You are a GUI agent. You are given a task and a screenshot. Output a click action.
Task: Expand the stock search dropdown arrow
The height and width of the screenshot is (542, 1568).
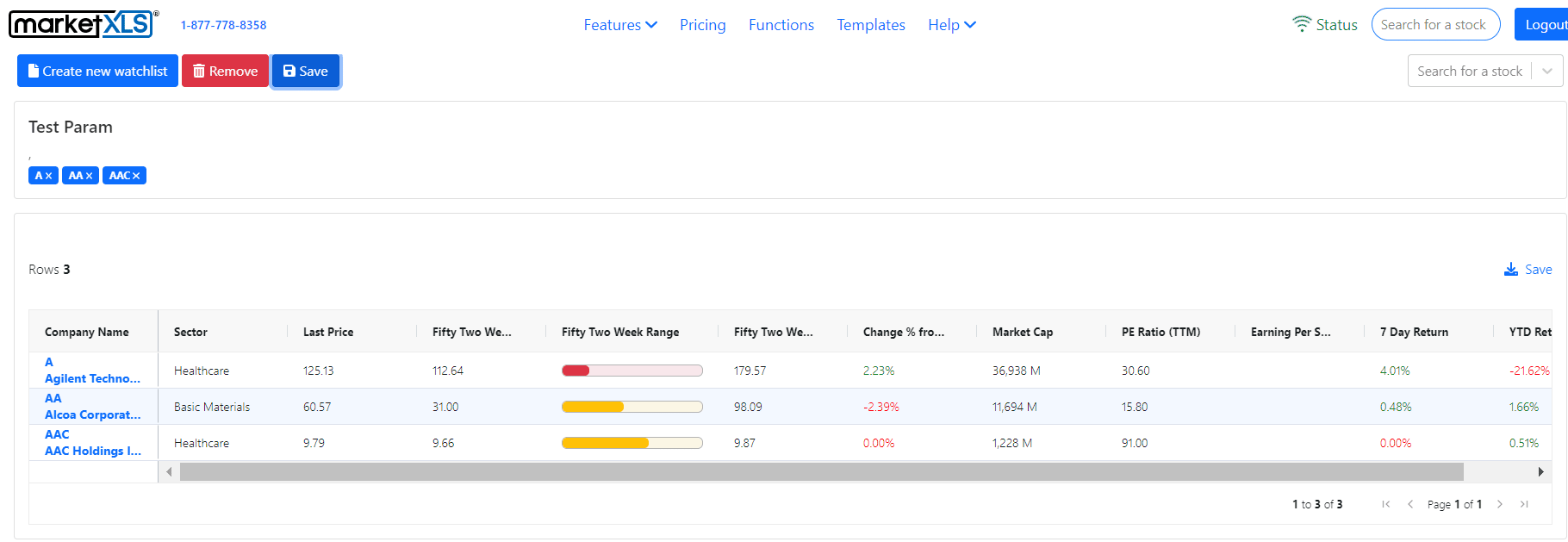(1547, 72)
